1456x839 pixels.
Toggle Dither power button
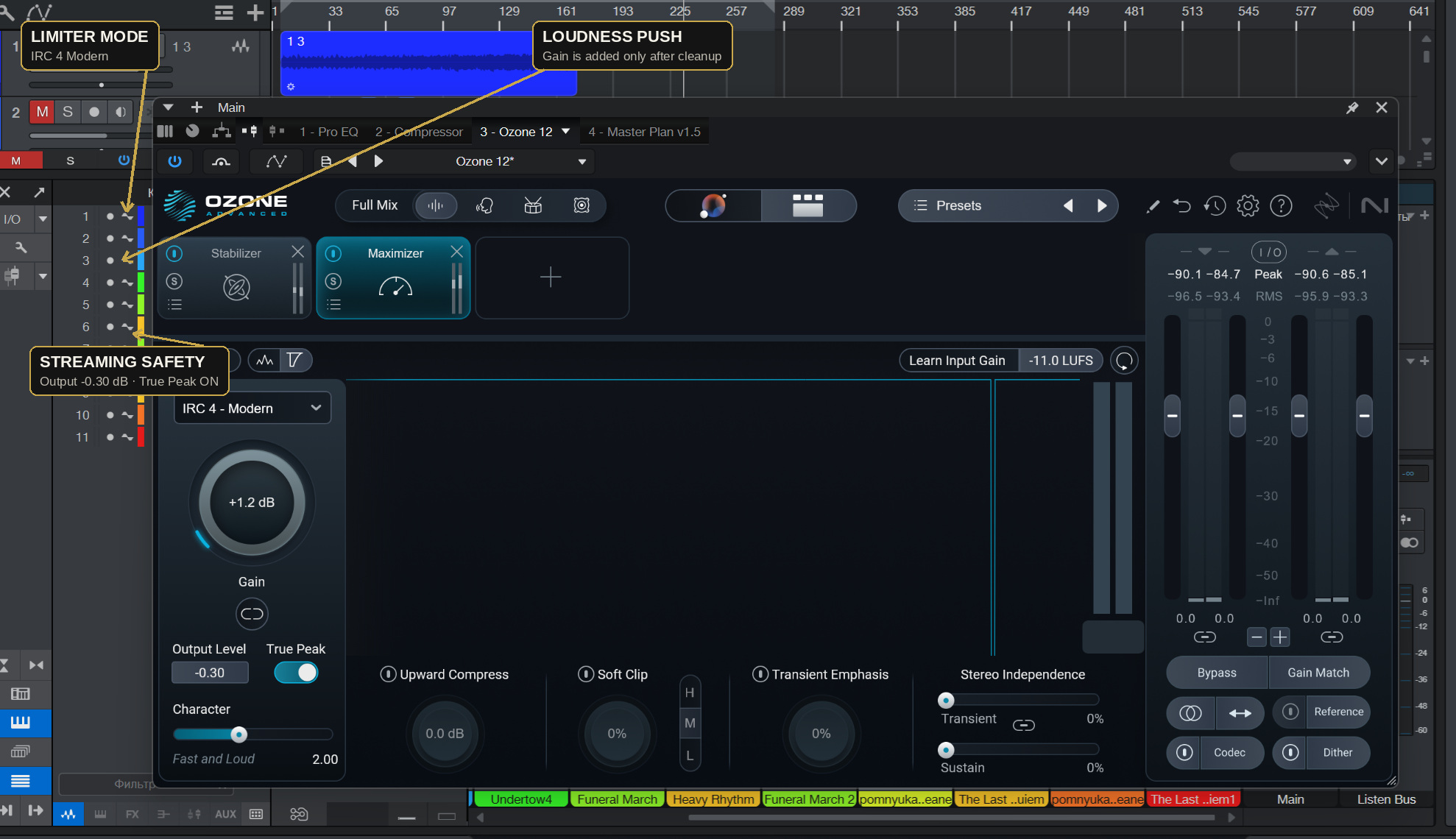coord(1290,752)
